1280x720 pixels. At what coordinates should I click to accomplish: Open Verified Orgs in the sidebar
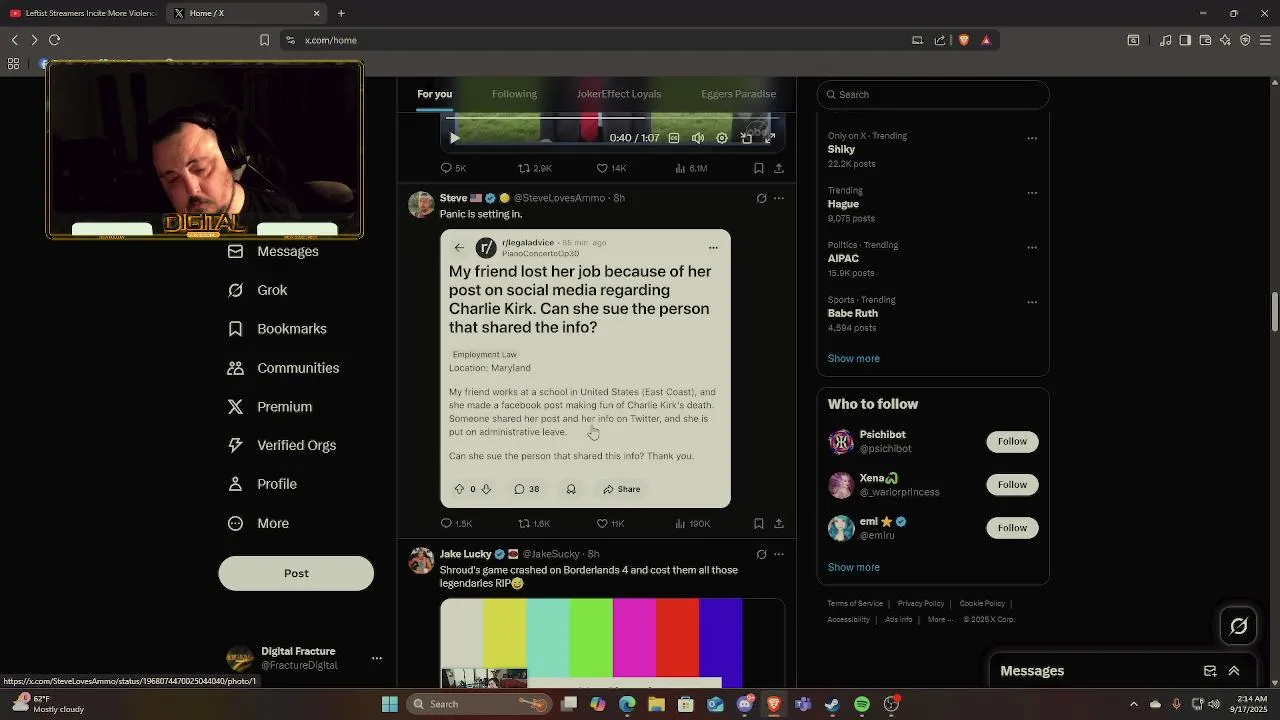pos(283,445)
